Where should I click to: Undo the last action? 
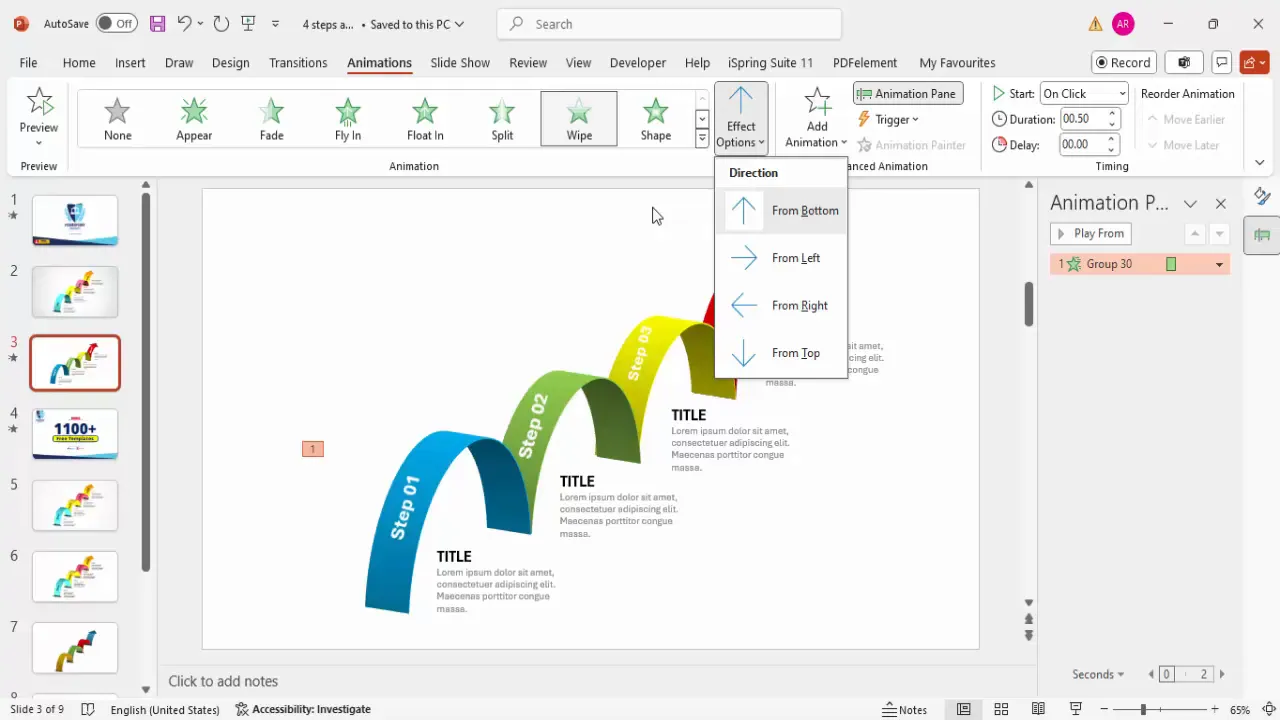pyautogui.click(x=184, y=24)
